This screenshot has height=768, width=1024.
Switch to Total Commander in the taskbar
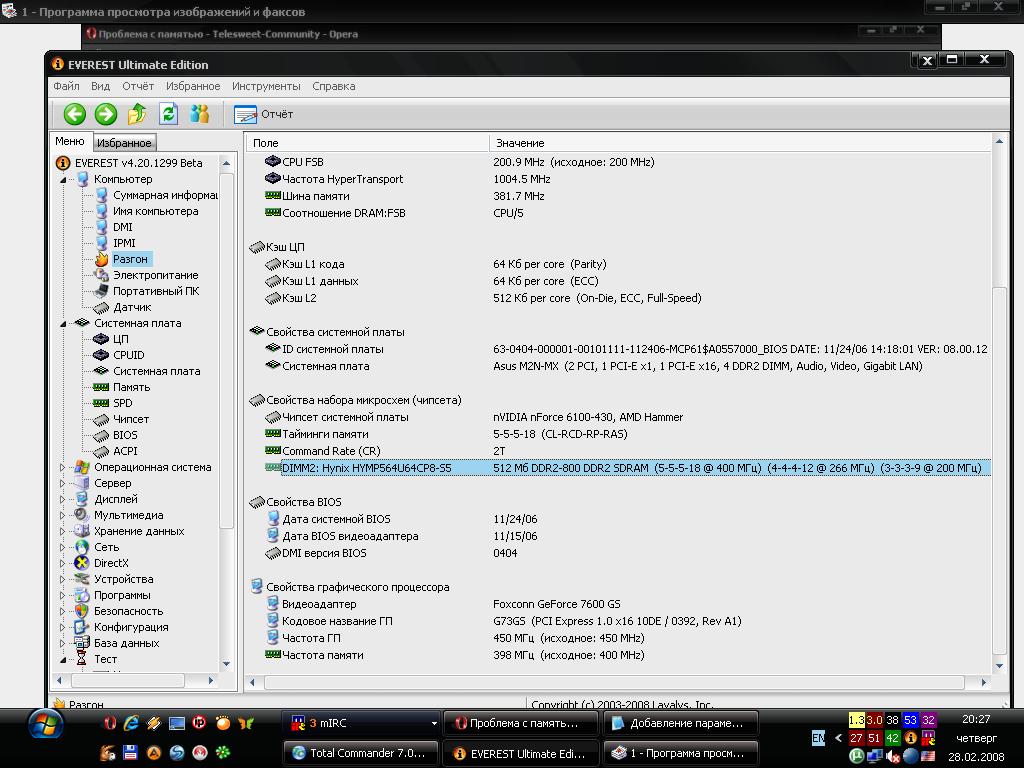360,753
